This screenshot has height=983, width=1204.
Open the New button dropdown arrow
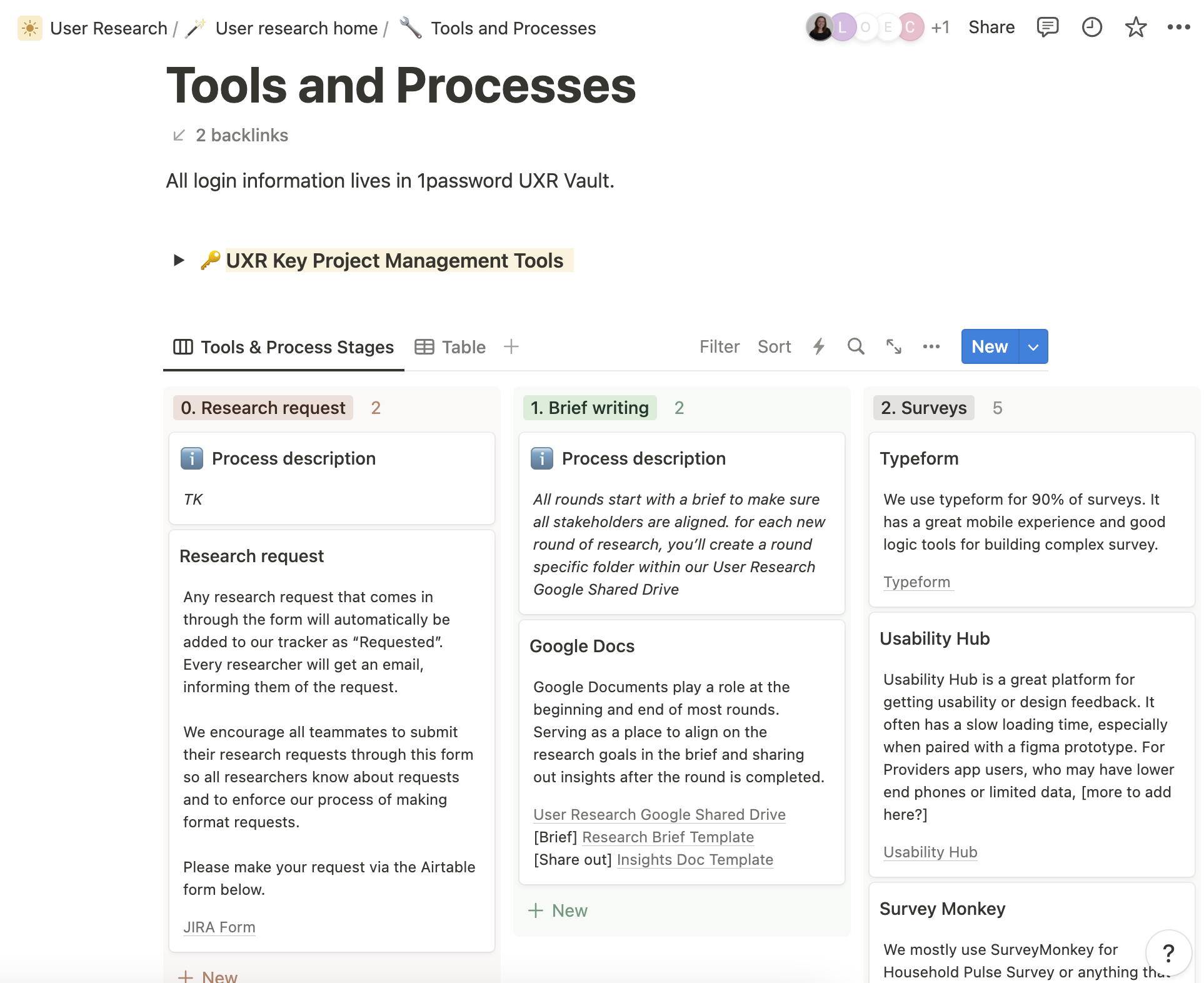(x=1033, y=346)
